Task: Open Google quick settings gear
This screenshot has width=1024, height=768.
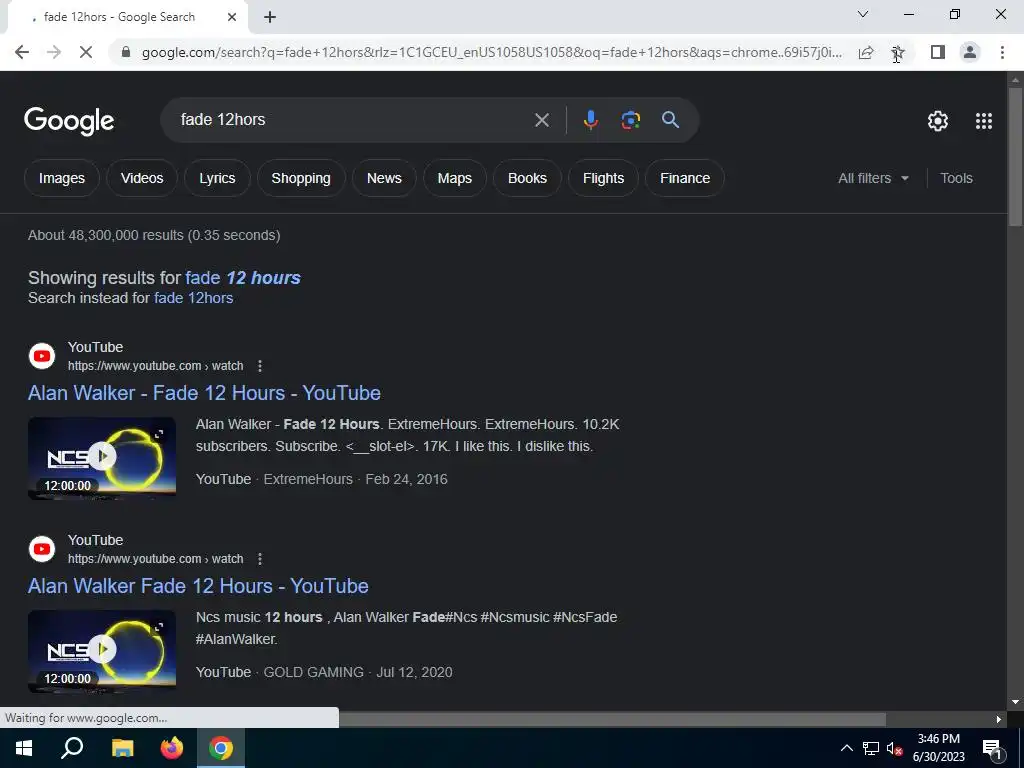Action: click(x=938, y=121)
